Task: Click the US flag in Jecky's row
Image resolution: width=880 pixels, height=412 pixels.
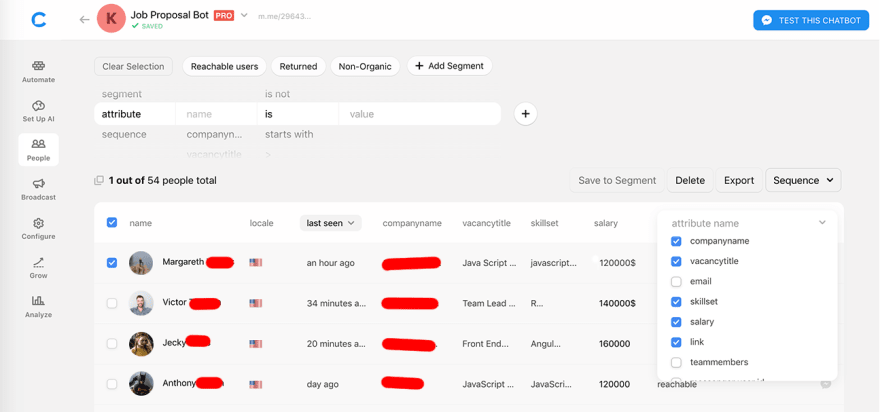Action: [256, 344]
